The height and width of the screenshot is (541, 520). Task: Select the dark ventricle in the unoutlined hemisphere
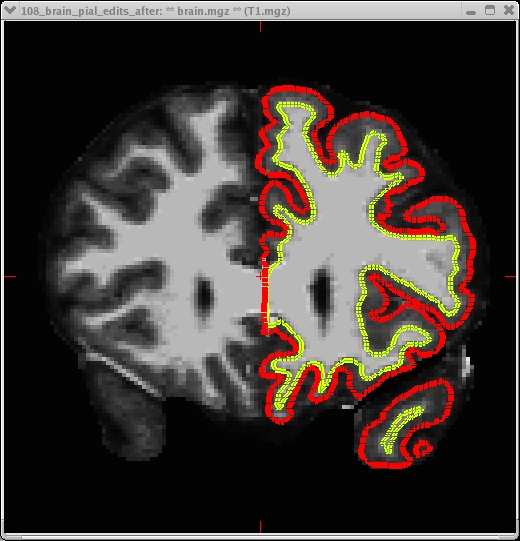(204, 295)
